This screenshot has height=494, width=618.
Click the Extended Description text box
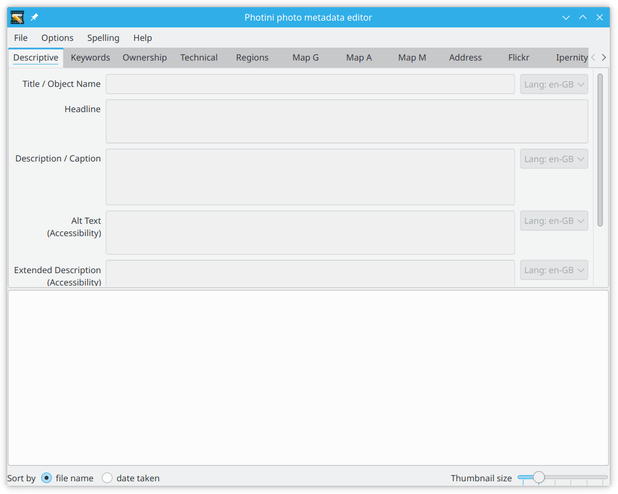point(310,273)
